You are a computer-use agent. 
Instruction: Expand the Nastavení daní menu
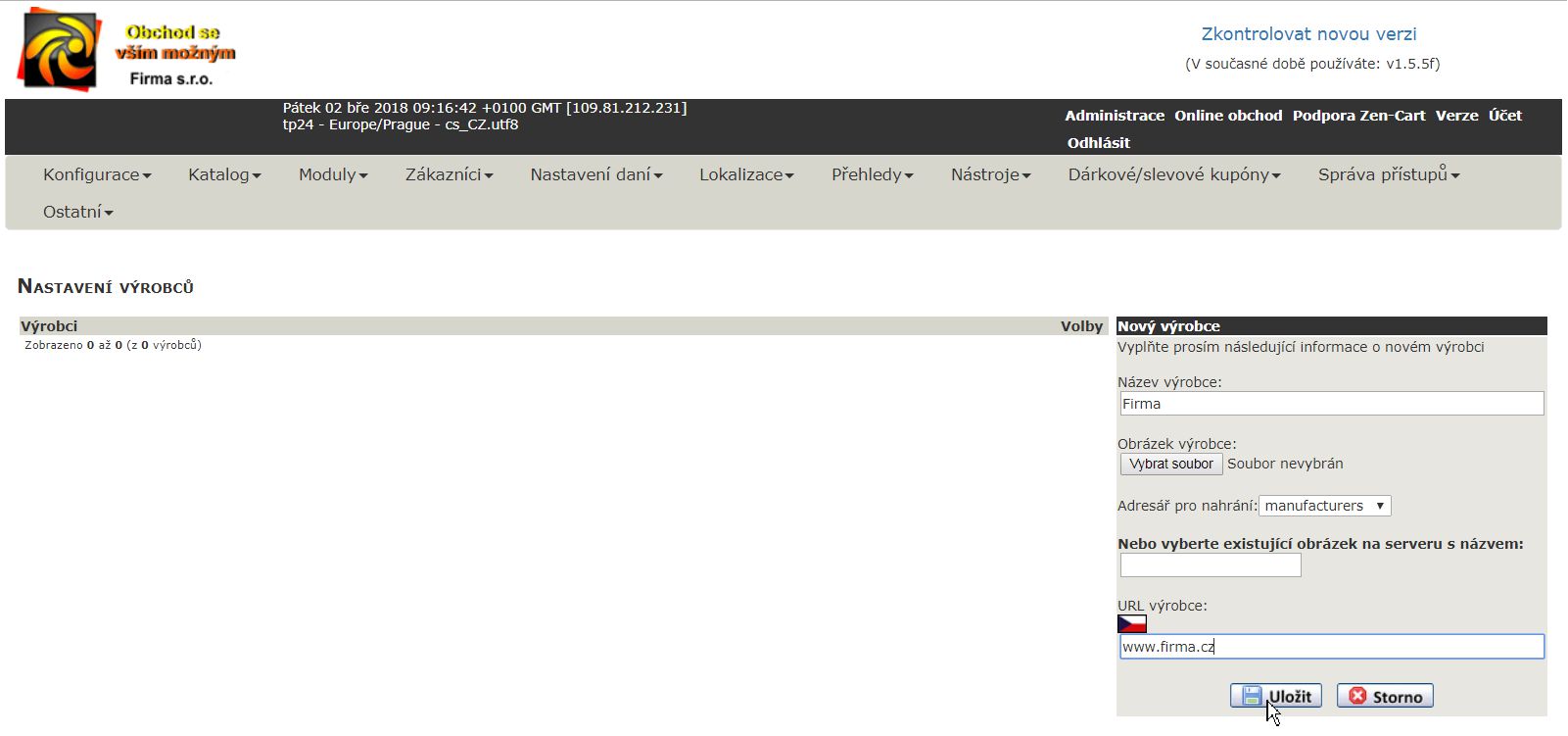(596, 174)
